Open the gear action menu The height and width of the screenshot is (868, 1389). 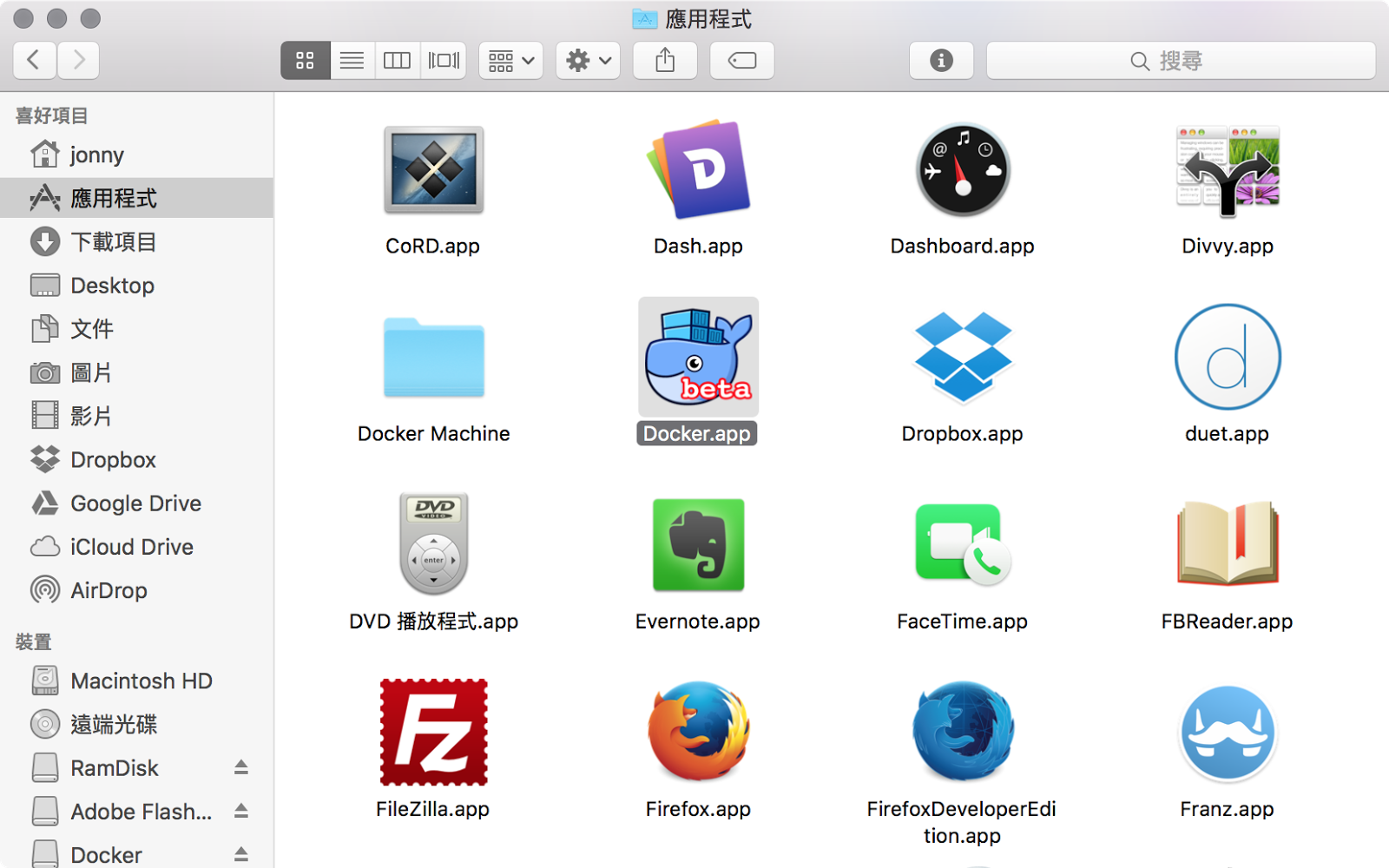[588, 60]
